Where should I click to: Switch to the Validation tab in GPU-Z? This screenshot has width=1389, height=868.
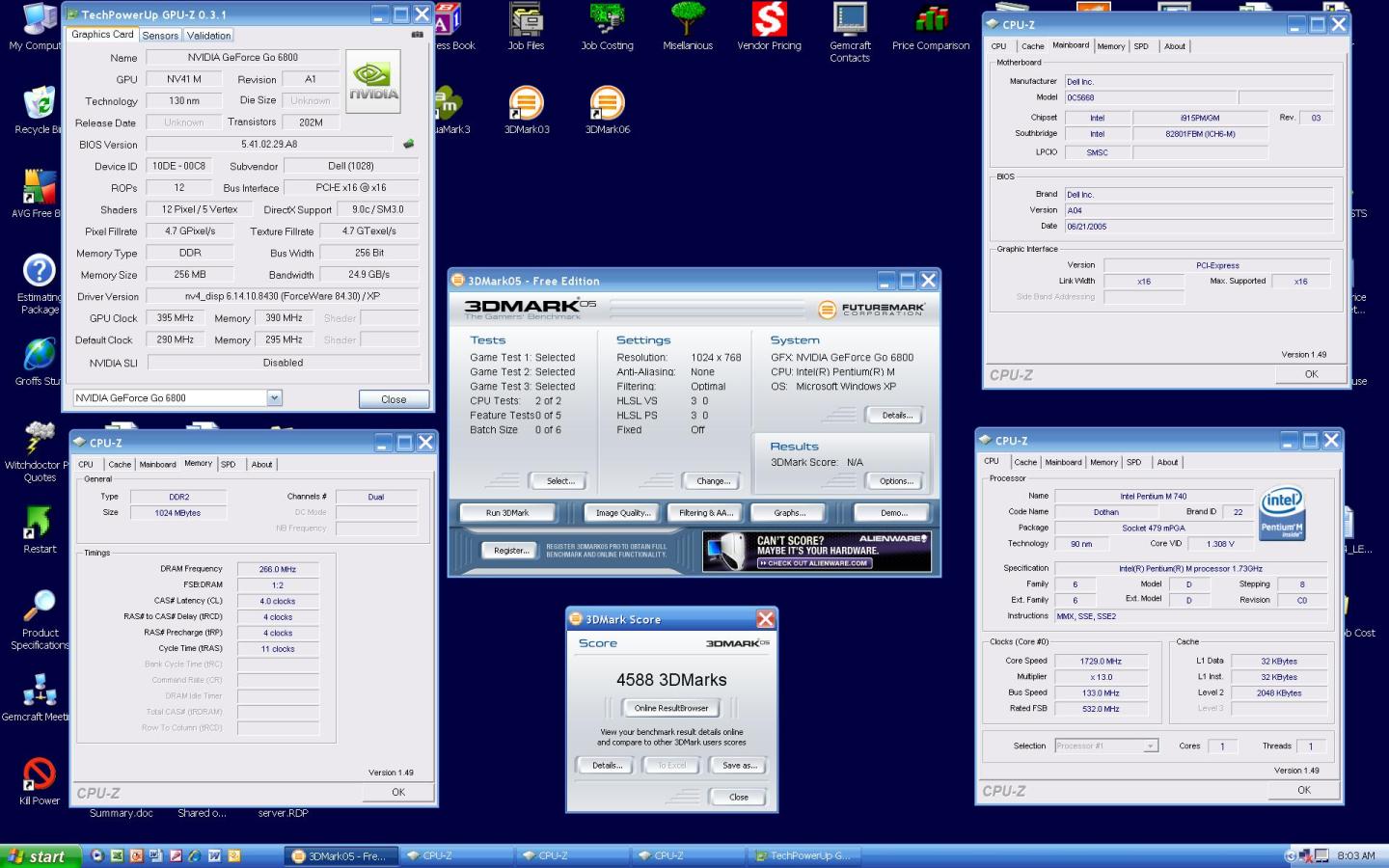(x=208, y=36)
